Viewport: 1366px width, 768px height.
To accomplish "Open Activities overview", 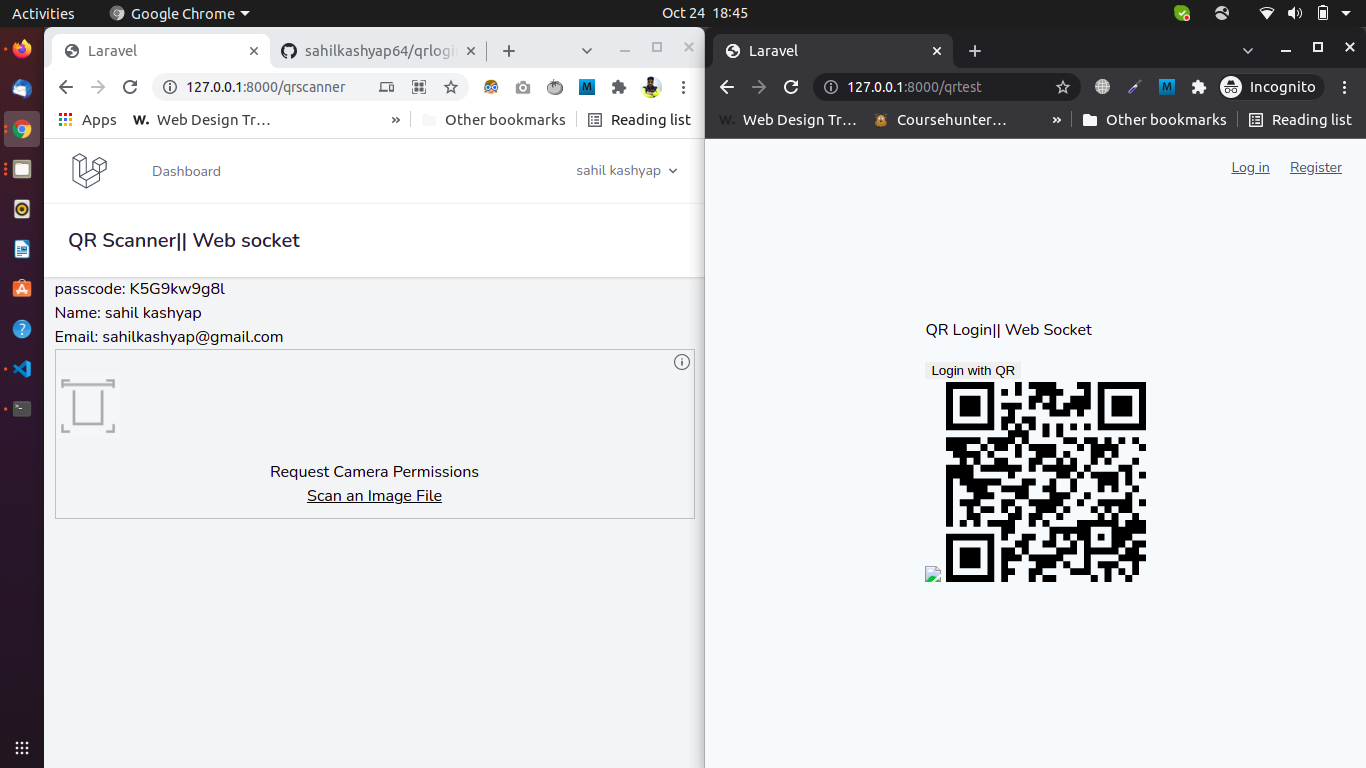I will (43, 13).
